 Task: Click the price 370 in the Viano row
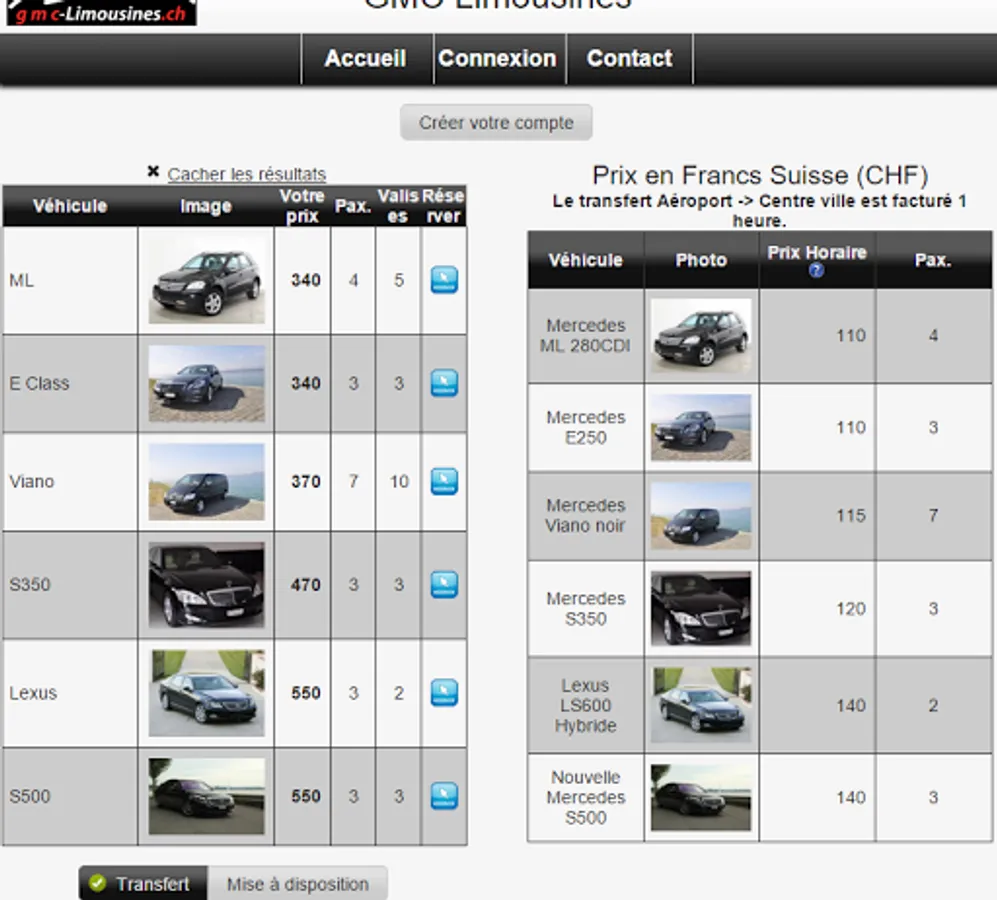click(306, 481)
